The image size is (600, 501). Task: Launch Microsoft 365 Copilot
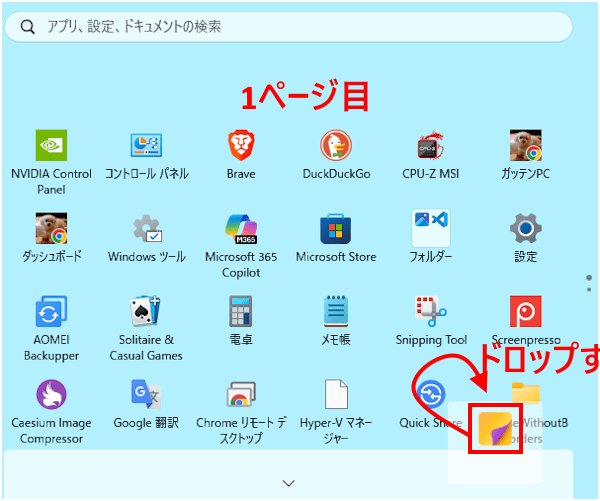click(241, 228)
